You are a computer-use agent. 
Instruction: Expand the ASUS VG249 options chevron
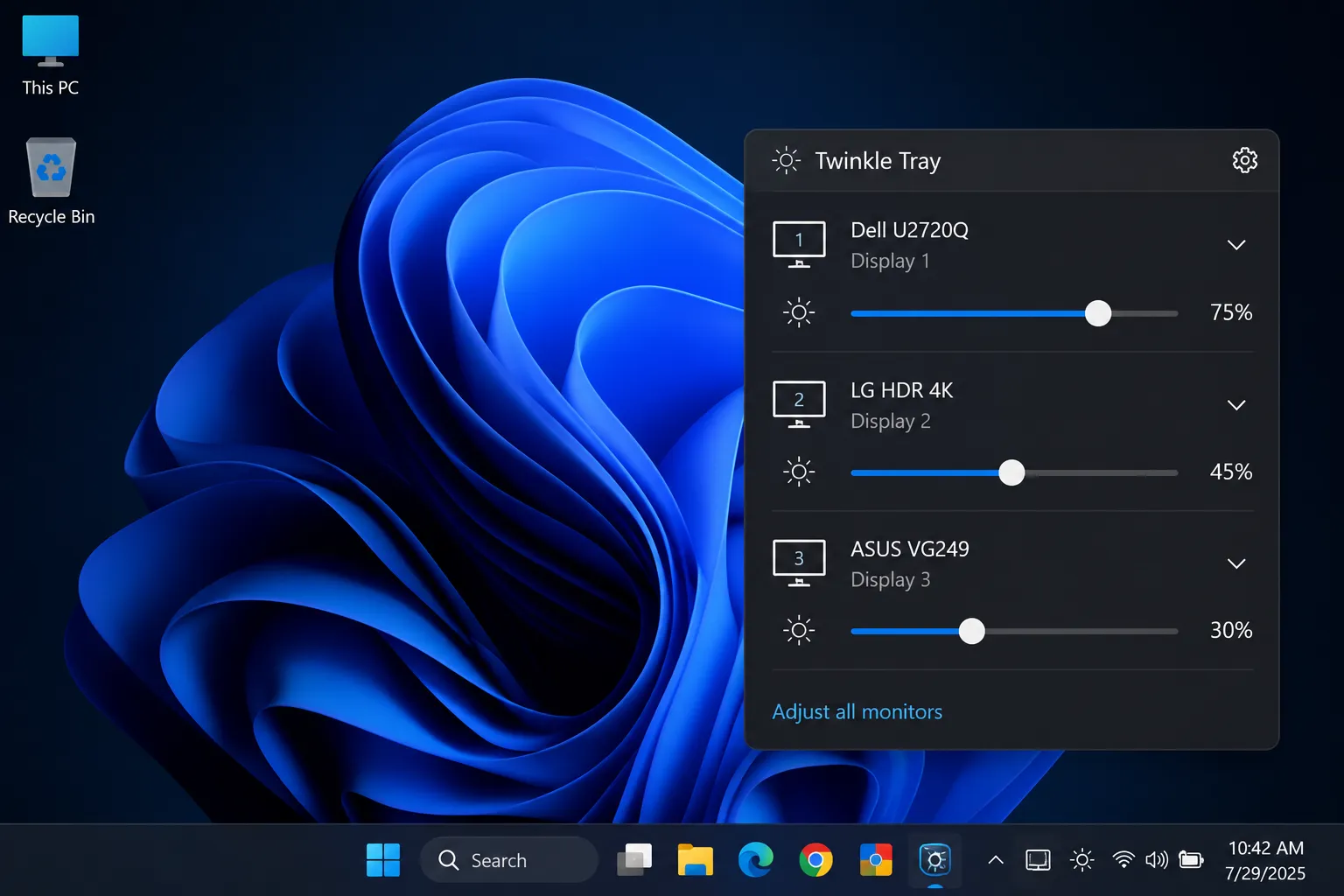pyautogui.click(x=1235, y=563)
